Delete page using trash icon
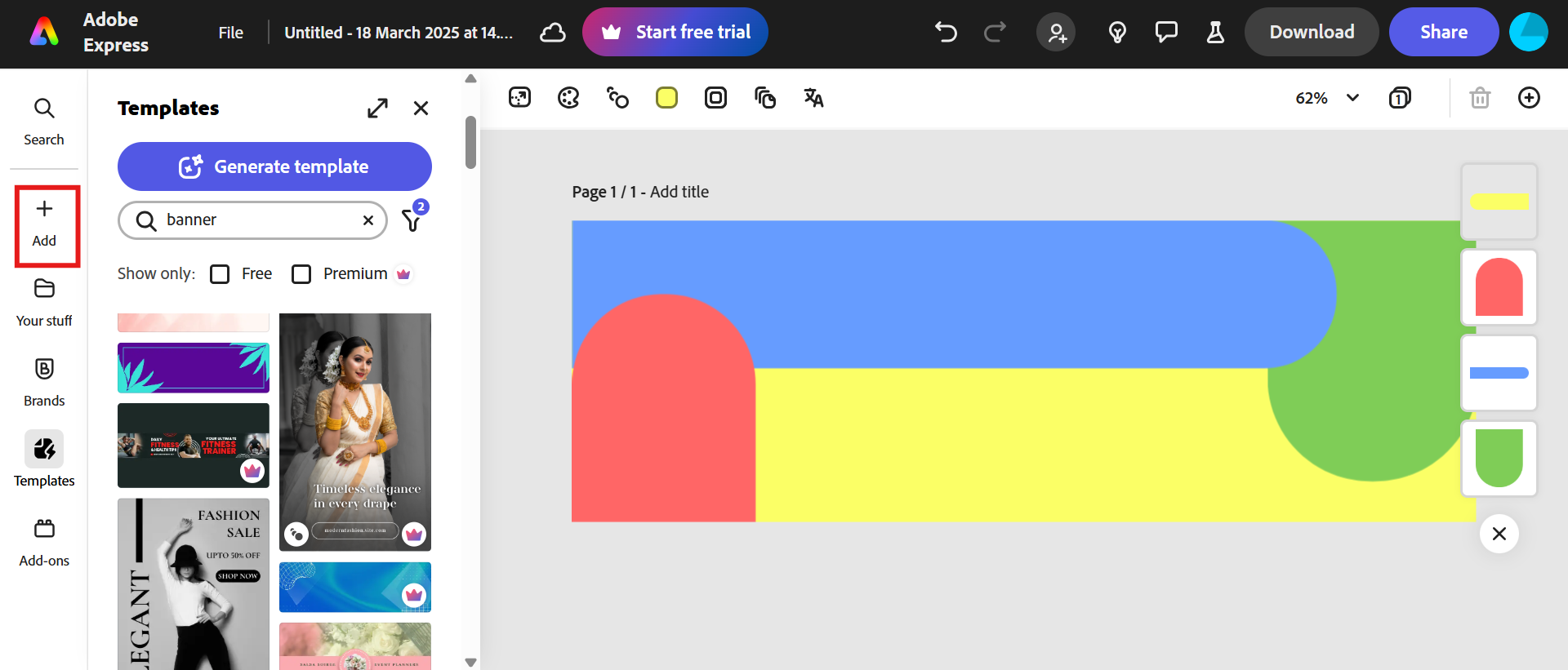 1480,98
